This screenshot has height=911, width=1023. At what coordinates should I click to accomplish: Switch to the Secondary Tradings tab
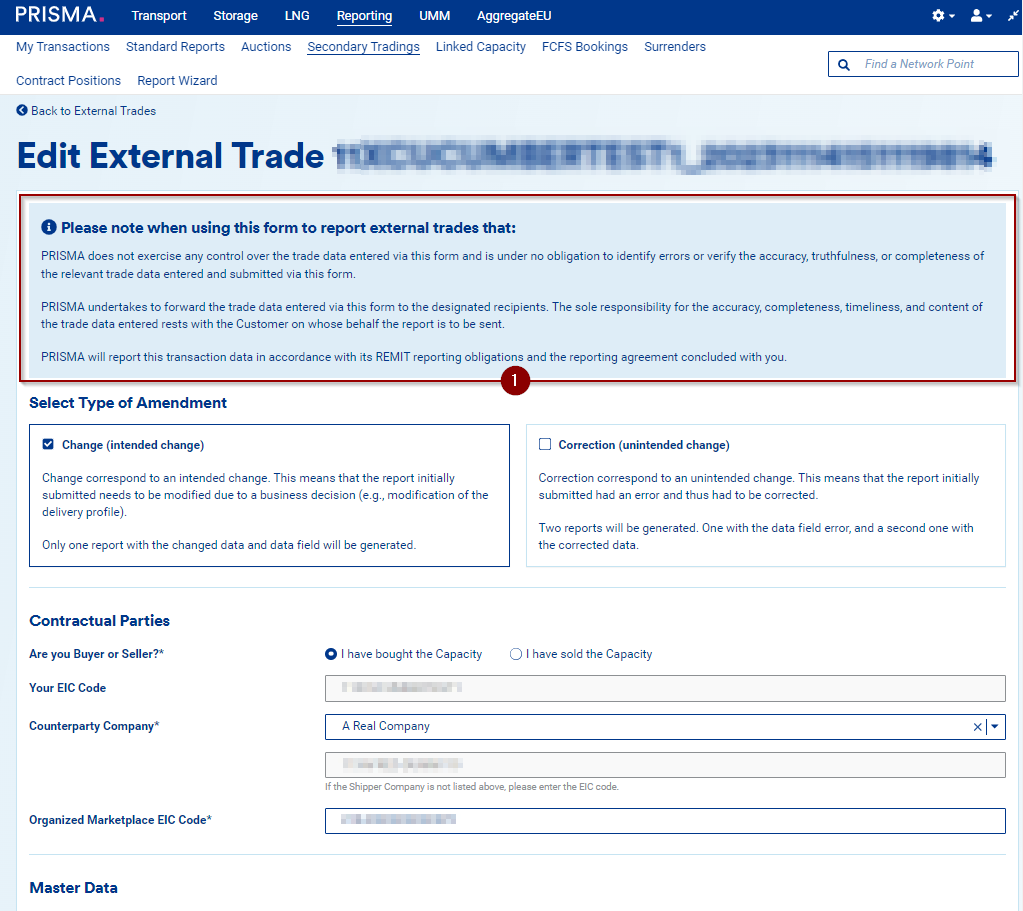363,47
